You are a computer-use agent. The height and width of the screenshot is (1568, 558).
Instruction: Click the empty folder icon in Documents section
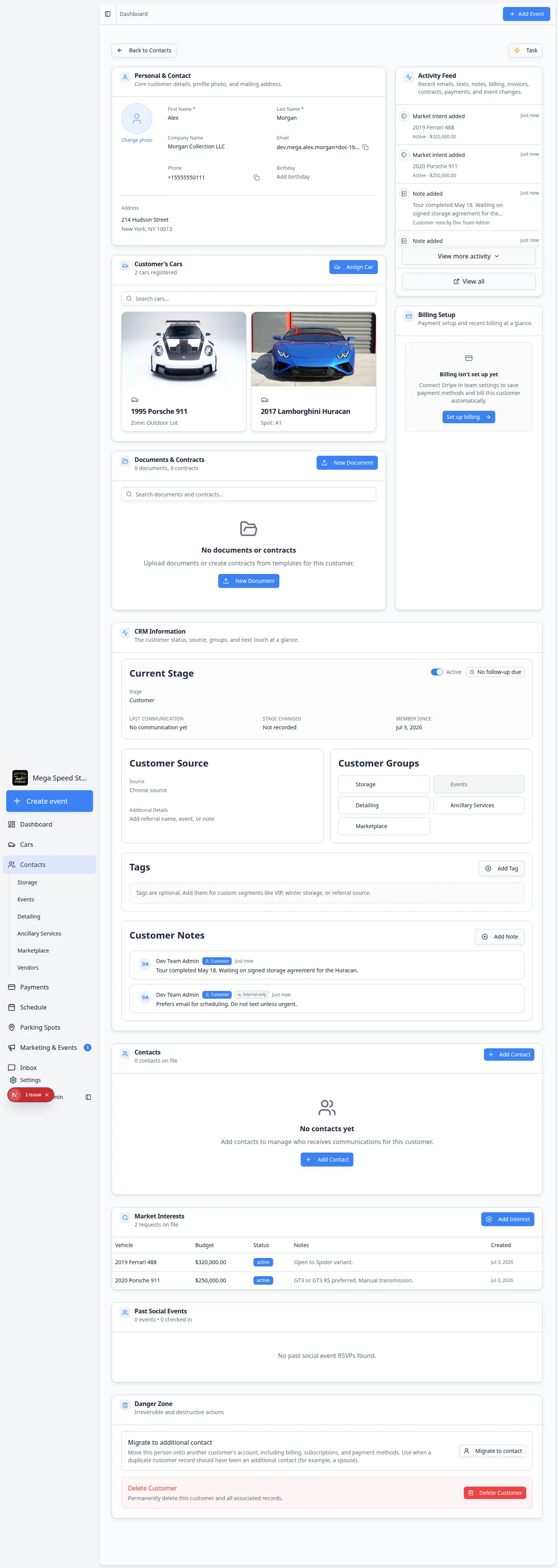248,528
